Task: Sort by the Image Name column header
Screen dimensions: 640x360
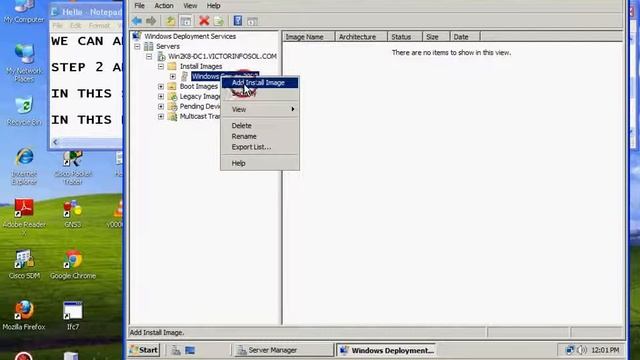Action: [x=309, y=37]
